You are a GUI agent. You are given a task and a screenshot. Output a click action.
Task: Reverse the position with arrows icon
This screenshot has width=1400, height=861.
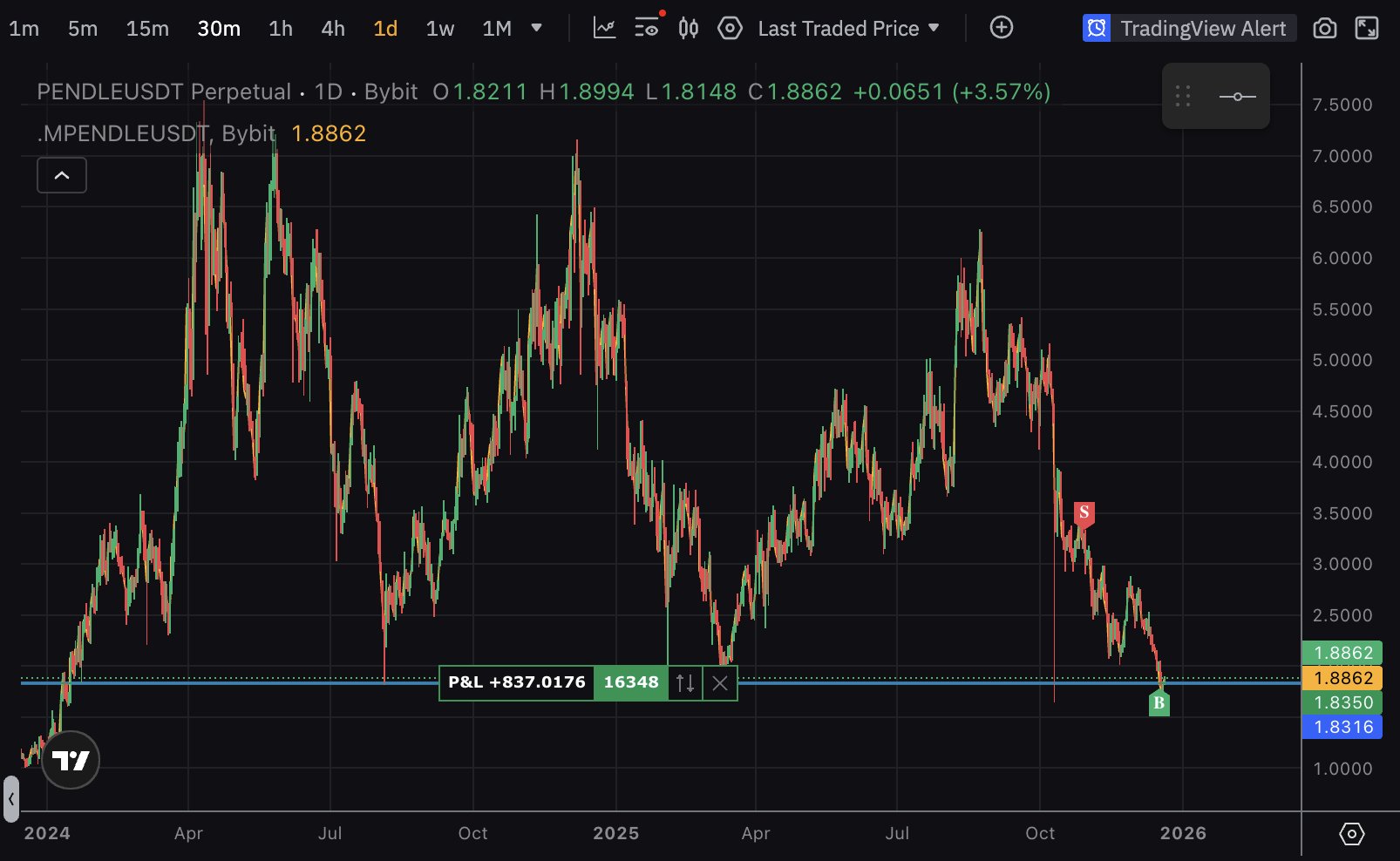pos(685,682)
